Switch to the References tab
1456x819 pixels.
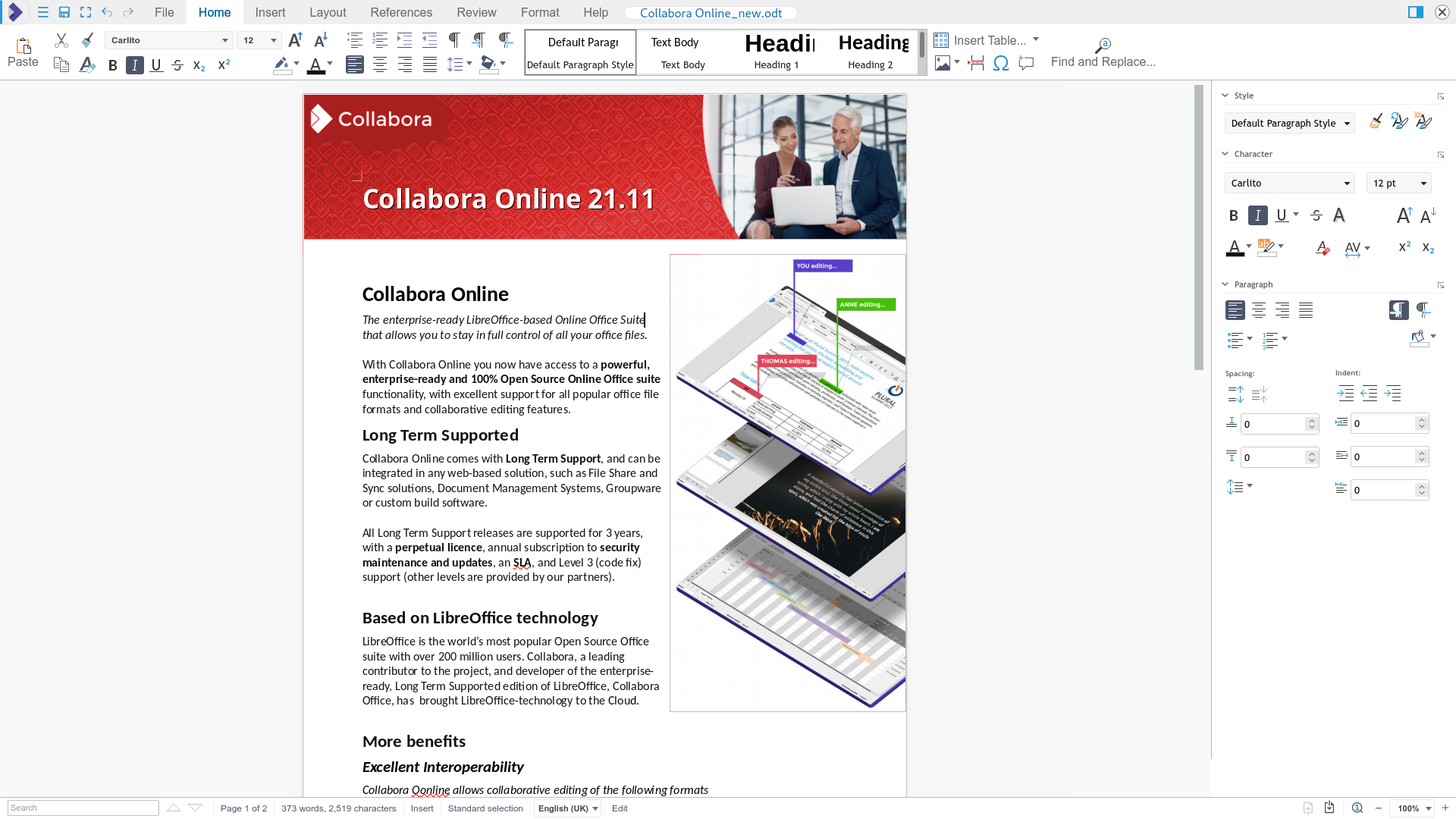click(401, 12)
